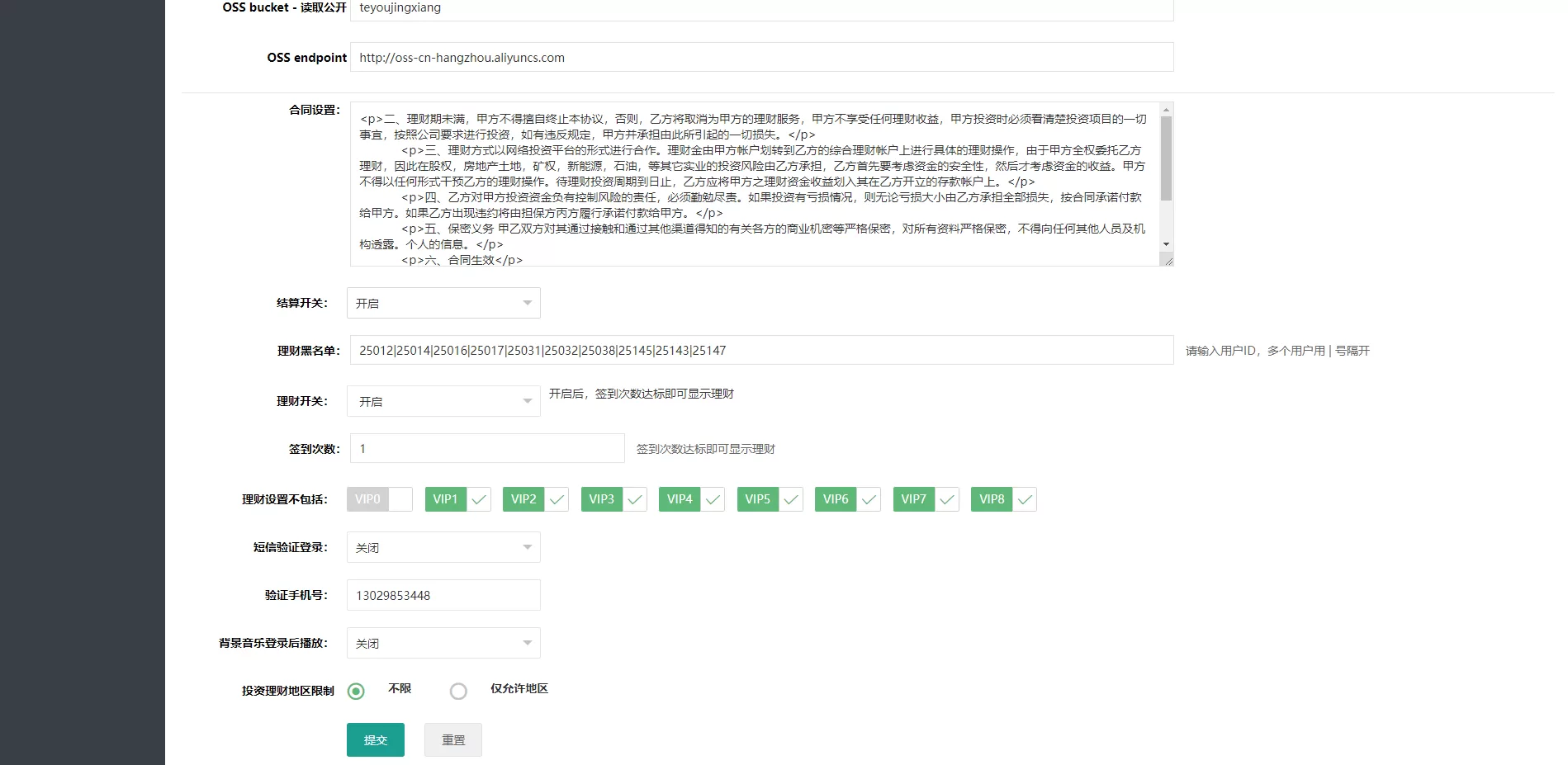Toggle the VIP4 checkmark switch
Screen dimensions: 1568x765
712,498
